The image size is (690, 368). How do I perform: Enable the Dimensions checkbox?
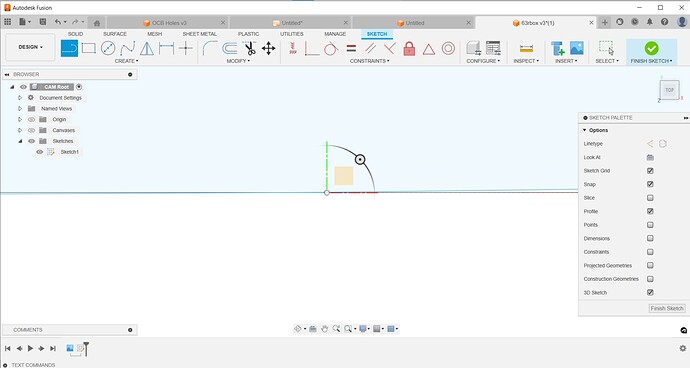pos(650,238)
